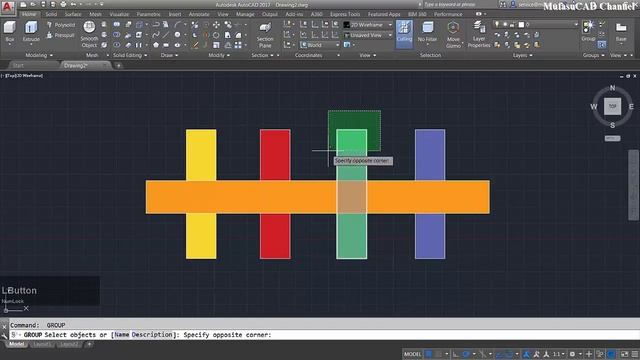The height and width of the screenshot is (360, 640).
Task: Open the Annotate ribbon tab
Action: tap(199, 14)
